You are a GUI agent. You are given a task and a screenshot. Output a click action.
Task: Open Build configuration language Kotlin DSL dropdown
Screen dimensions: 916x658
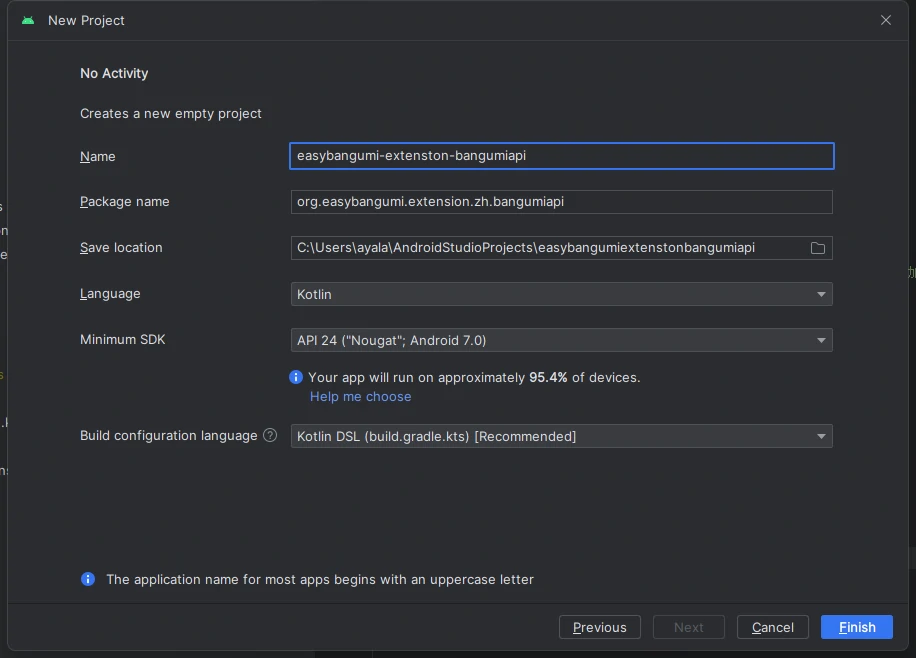click(x=561, y=436)
